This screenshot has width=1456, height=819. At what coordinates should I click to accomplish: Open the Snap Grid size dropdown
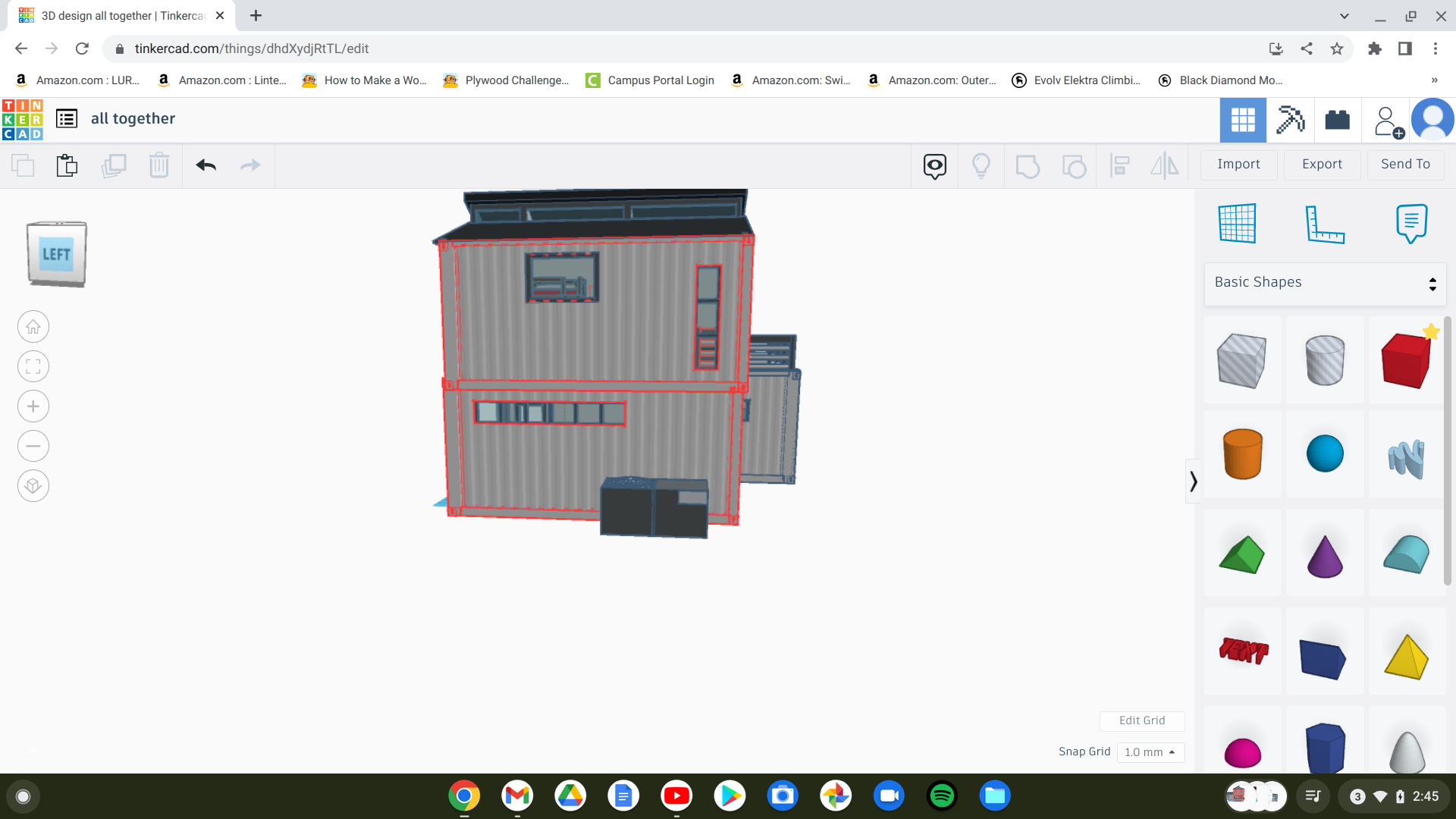click(1150, 752)
